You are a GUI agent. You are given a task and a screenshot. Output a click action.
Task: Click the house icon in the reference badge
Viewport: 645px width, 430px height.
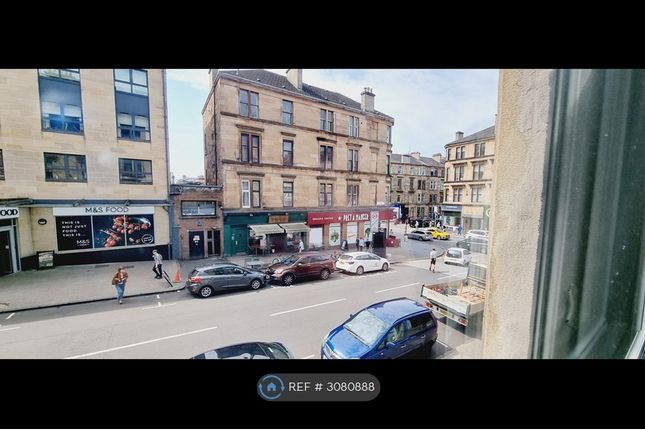[x=271, y=387]
